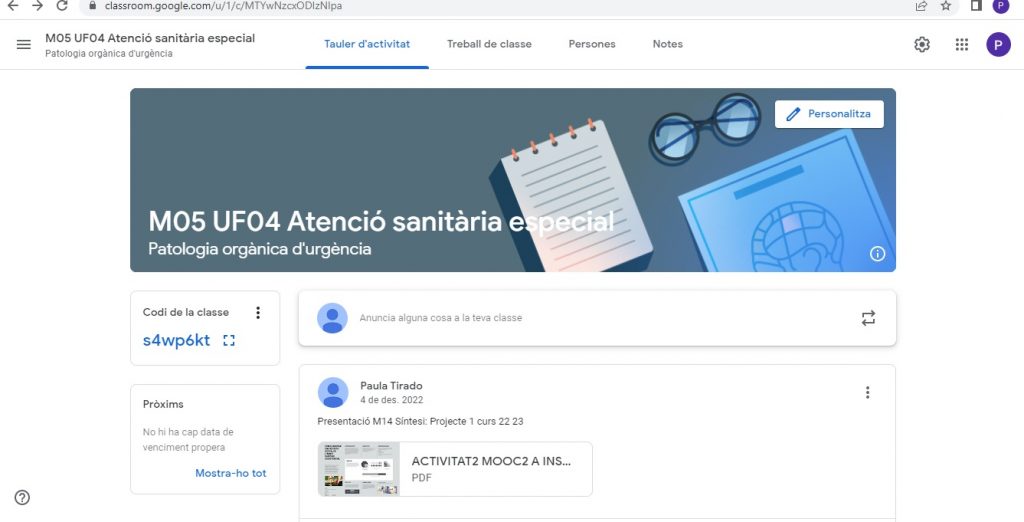Open Paula Tirado post options menu
Image resolution: width=1024 pixels, height=522 pixels.
867,393
